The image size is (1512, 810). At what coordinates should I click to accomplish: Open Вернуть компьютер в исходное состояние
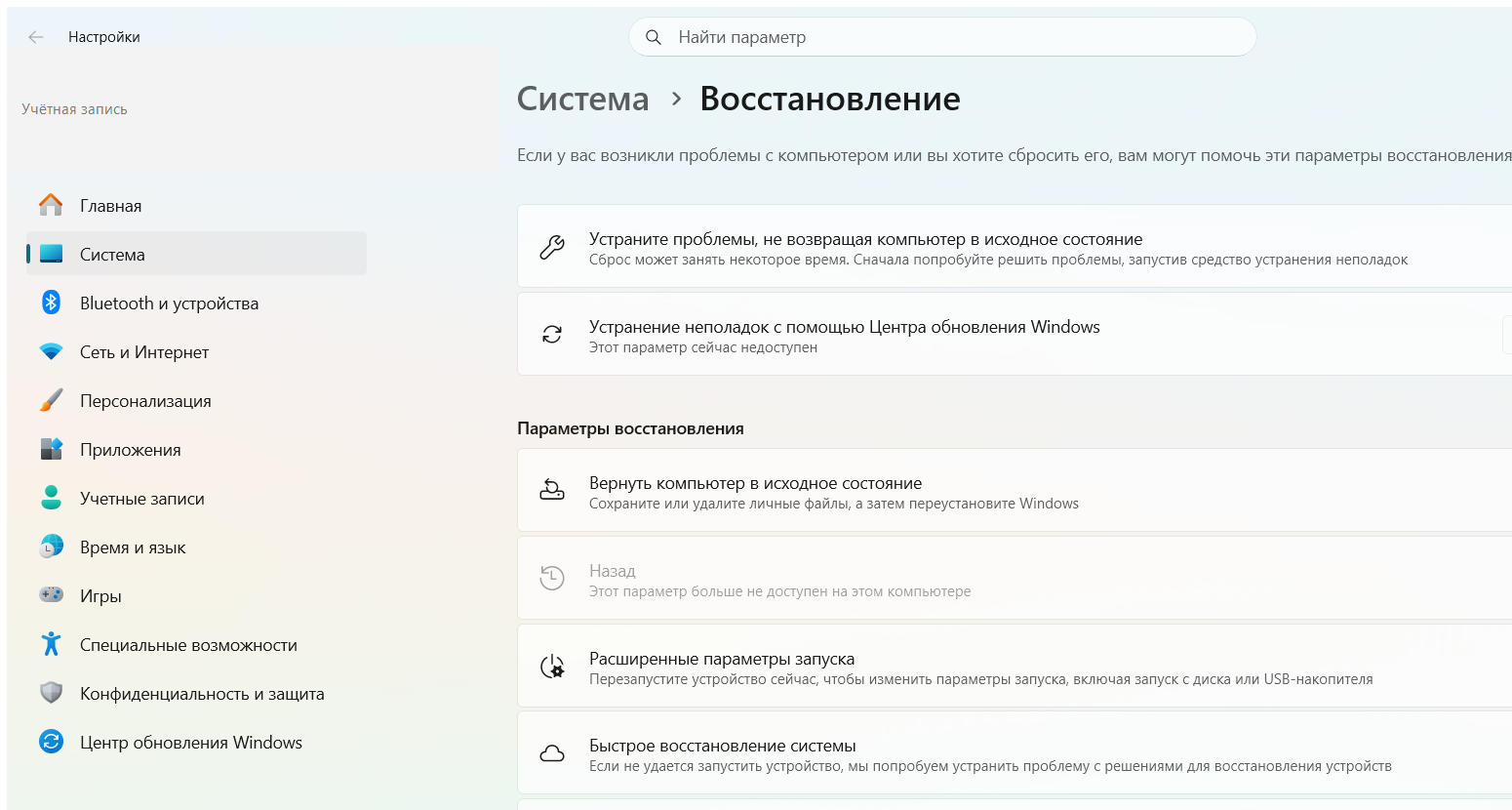pyautogui.click(x=1015, y=490)
